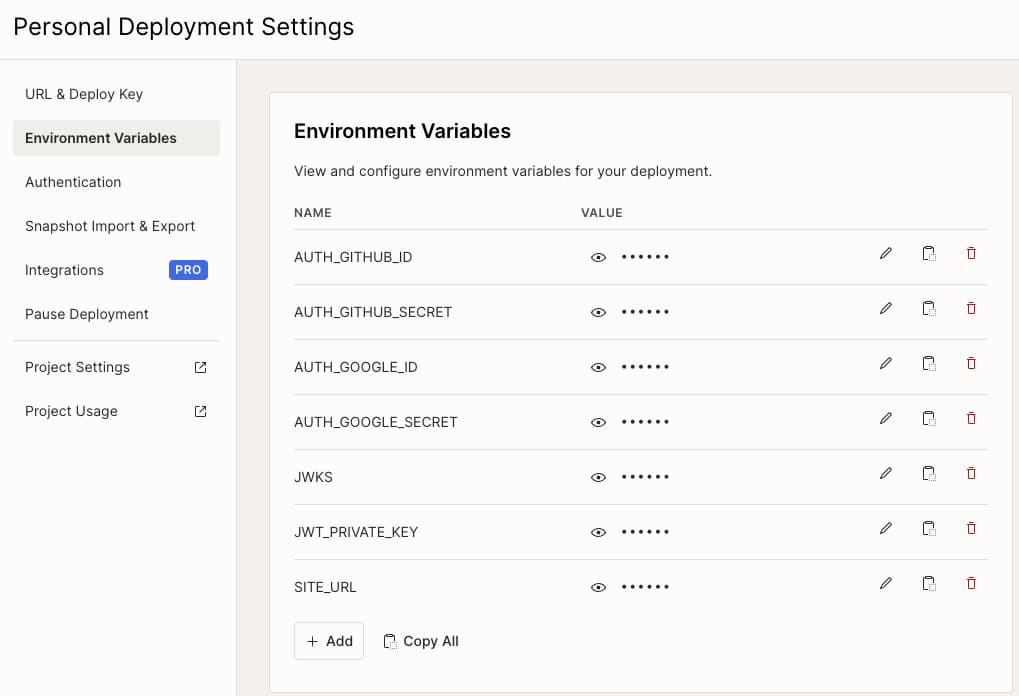Copy the JWT_PRIVATE_KEY value
1019x696 pixels.
928,528
